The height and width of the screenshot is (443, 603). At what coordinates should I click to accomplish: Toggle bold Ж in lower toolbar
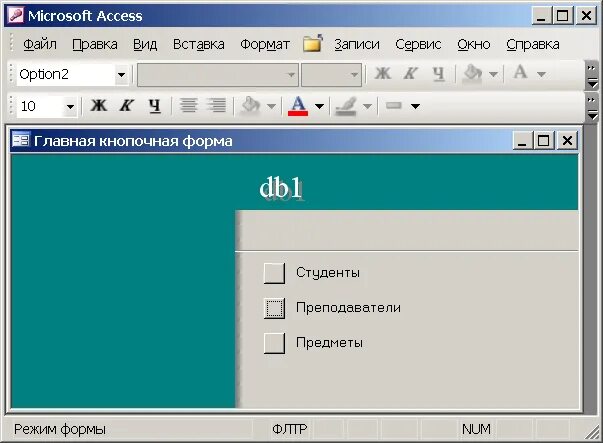98,105
